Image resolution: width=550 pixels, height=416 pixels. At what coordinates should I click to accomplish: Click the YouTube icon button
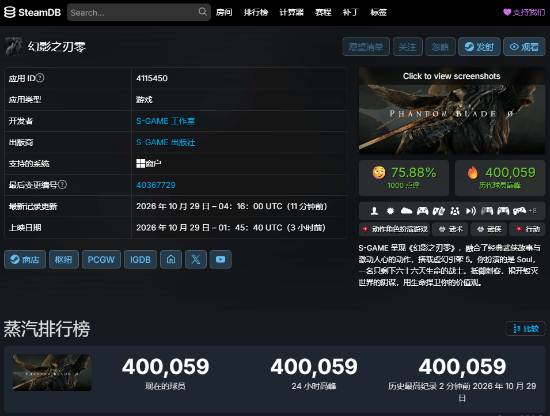(221, 260)
